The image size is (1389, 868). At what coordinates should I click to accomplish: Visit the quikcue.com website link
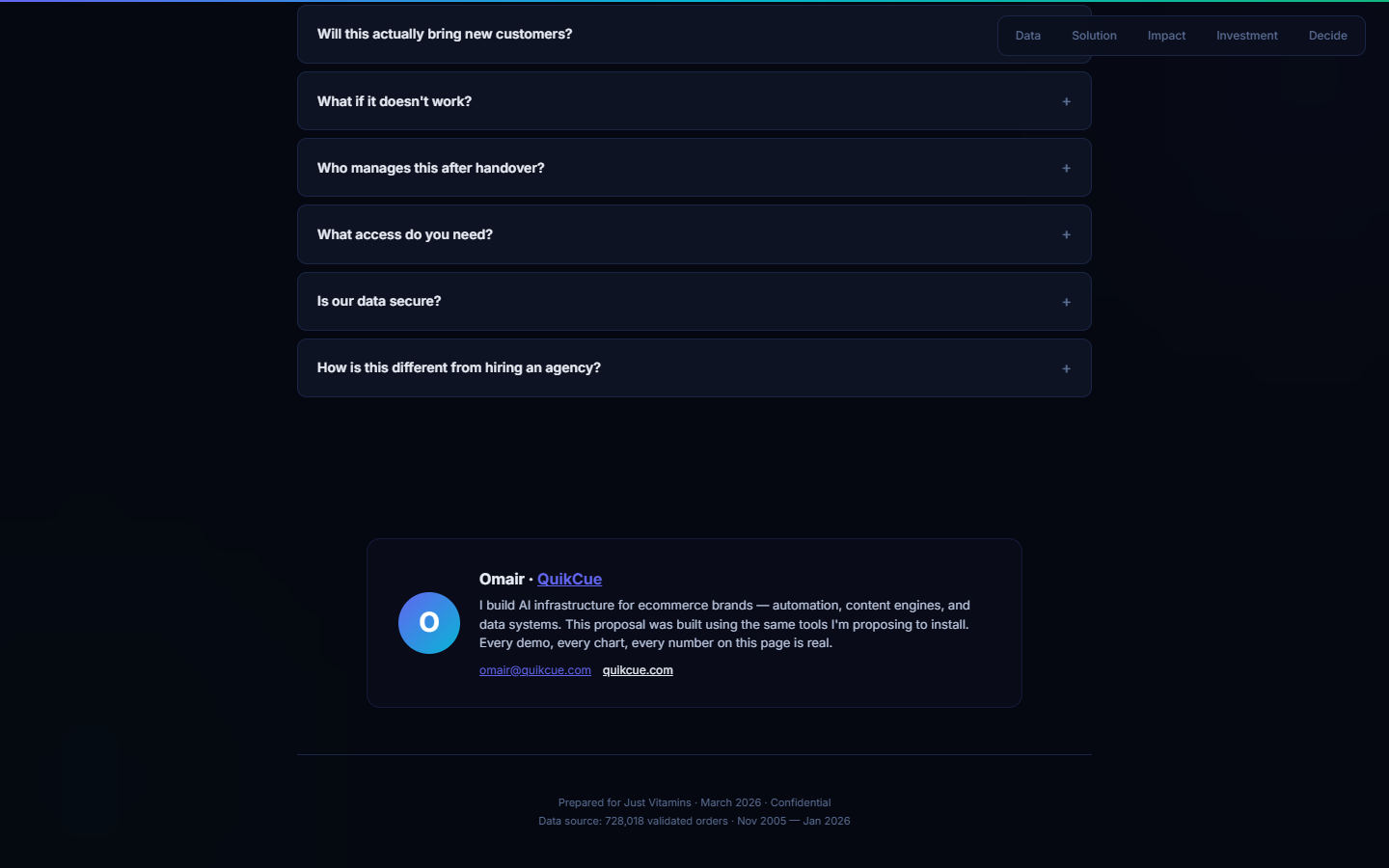coord(638,670)
